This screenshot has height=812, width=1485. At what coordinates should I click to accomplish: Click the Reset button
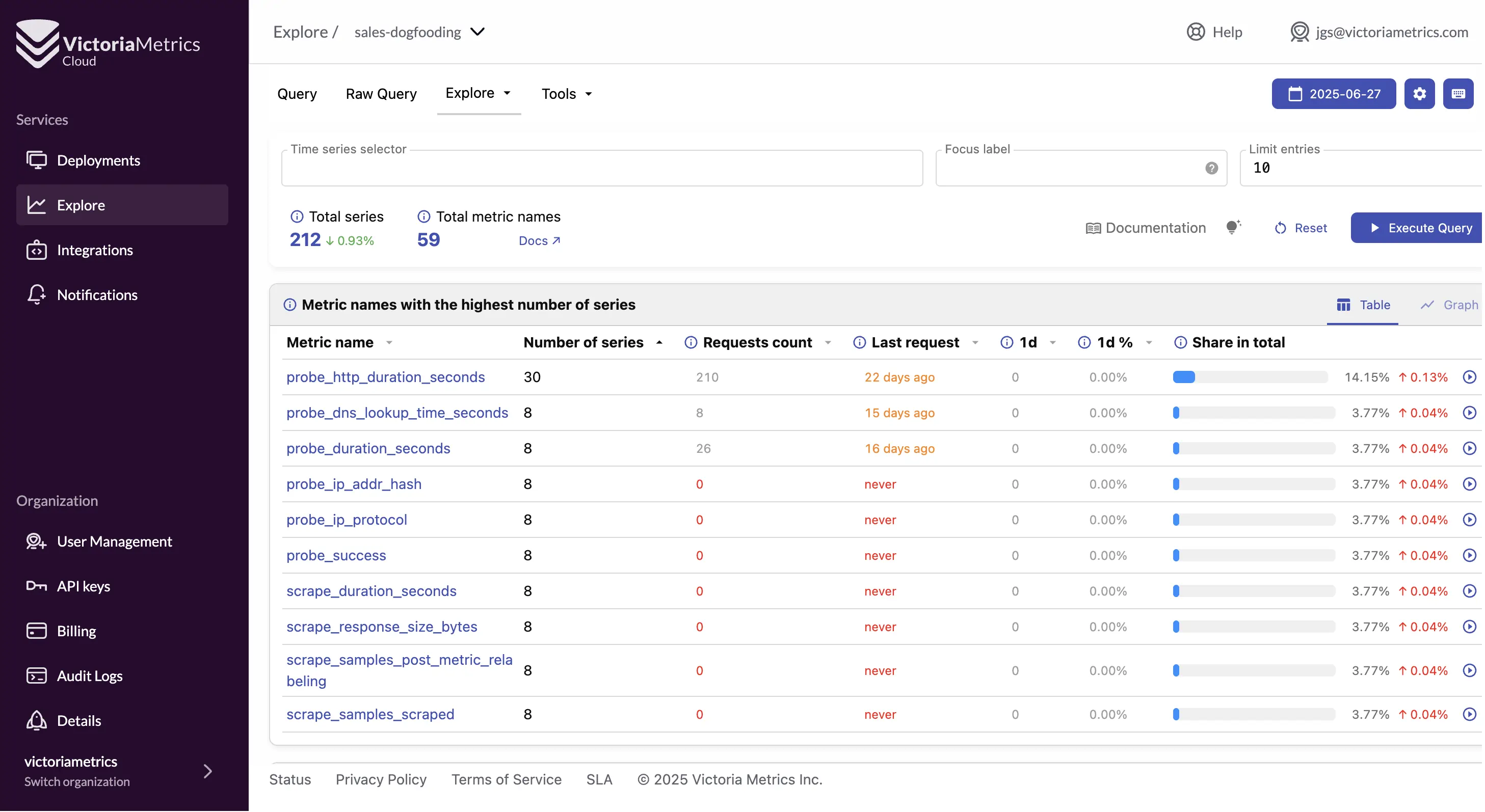(x=1301, y=228)
